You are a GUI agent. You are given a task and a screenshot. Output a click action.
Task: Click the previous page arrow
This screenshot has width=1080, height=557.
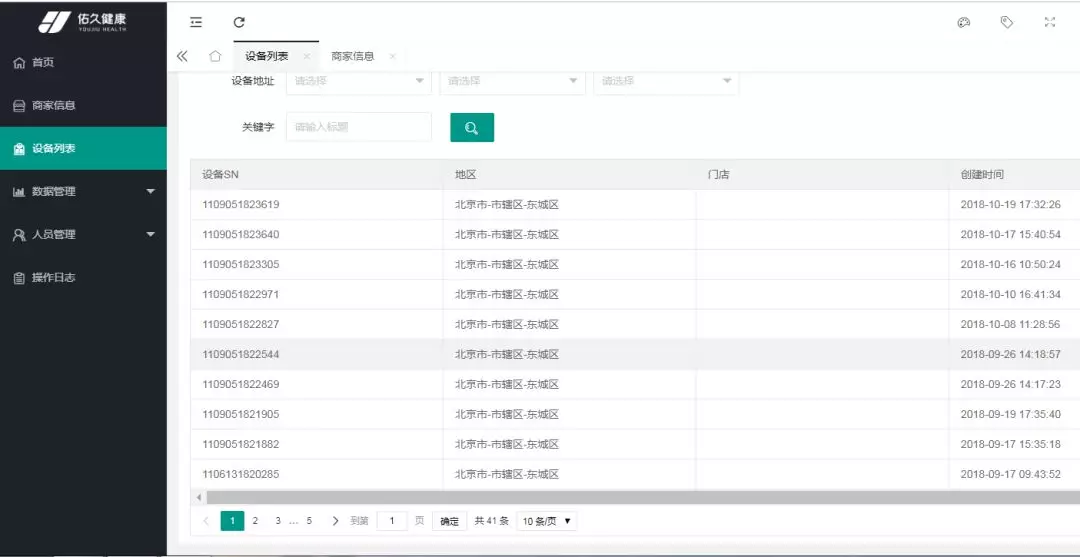[206, 521]
